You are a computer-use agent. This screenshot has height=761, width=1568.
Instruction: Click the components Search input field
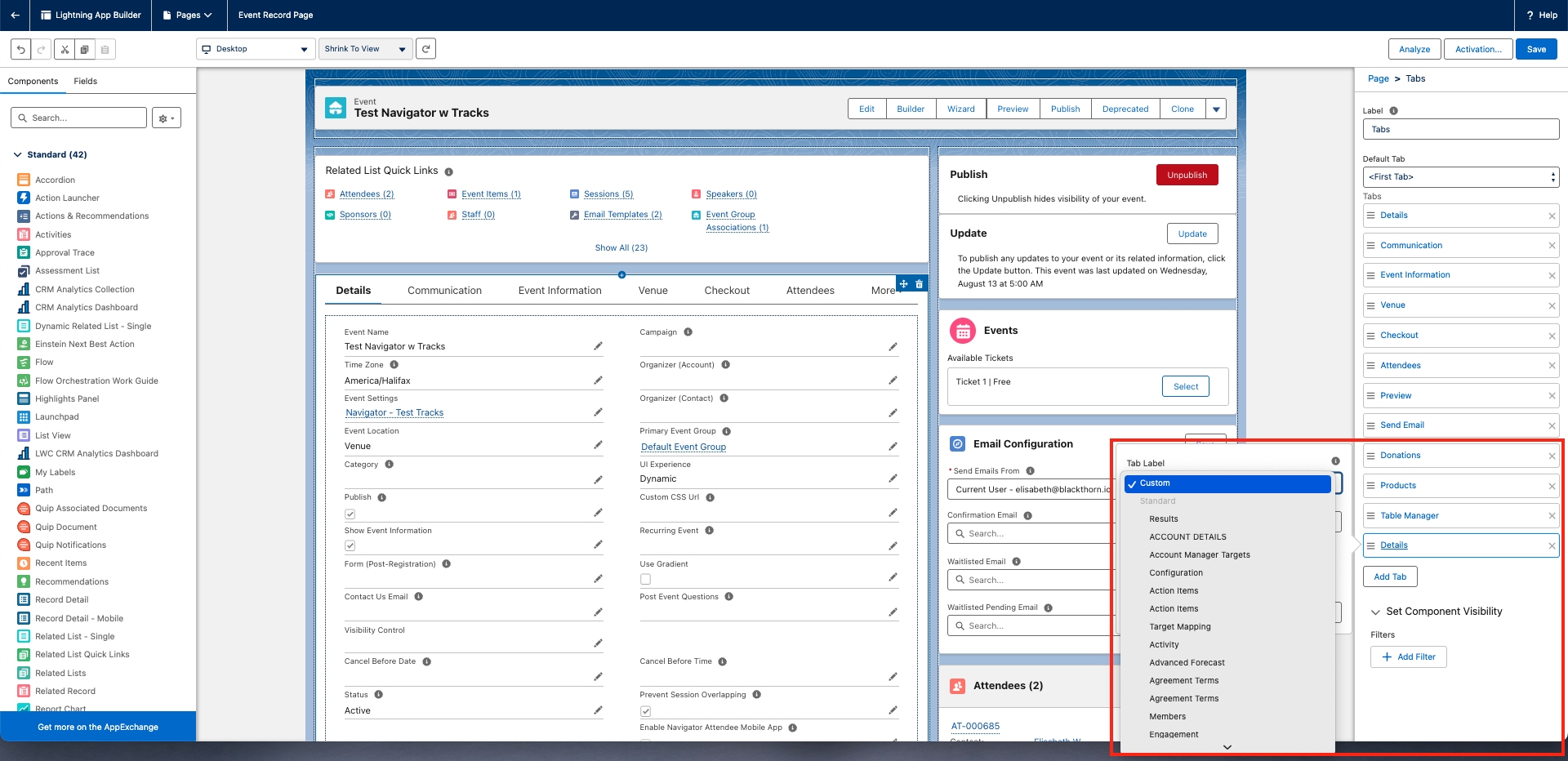click(x=78, y=118)
